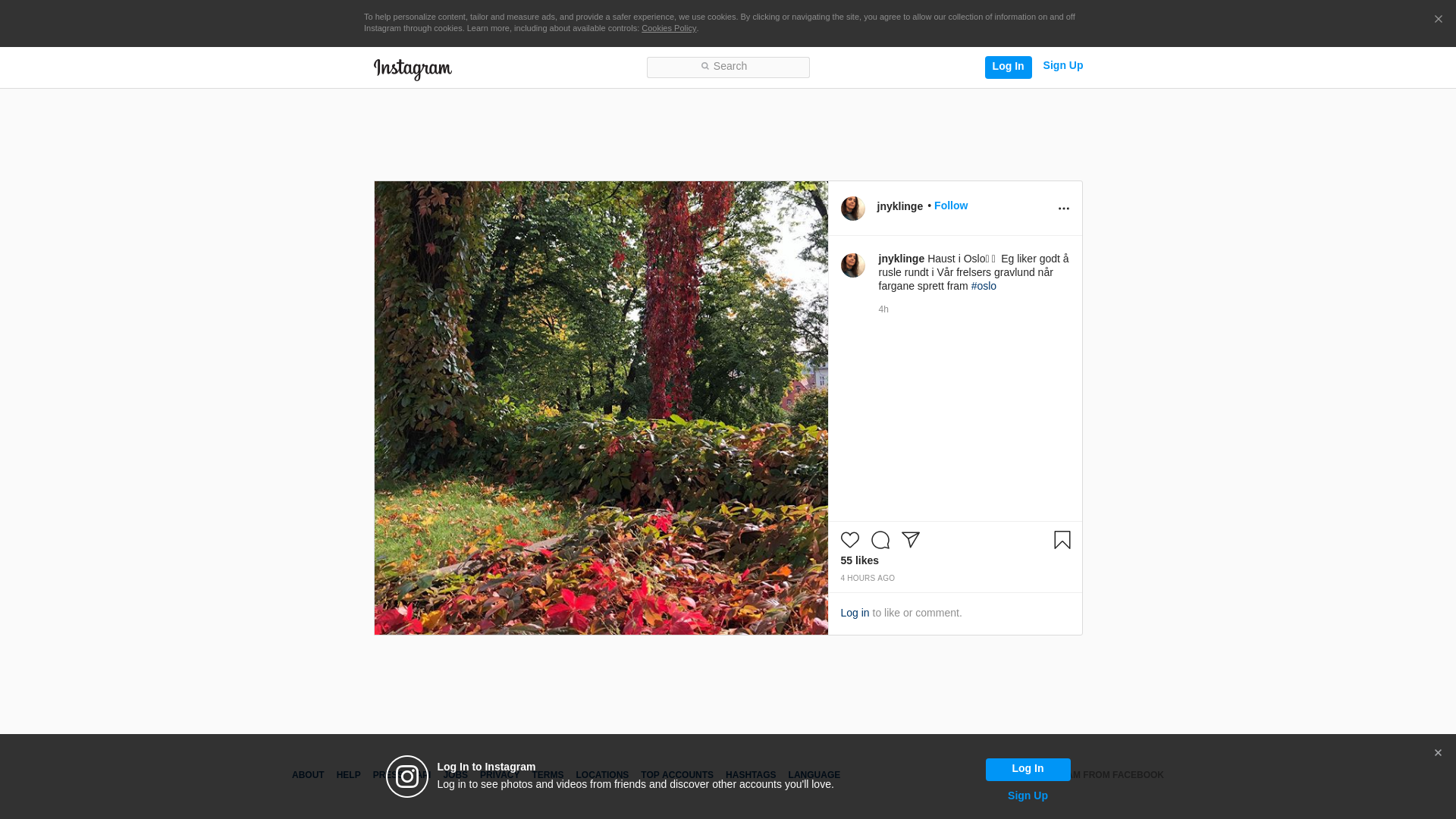Click the Search input field
Image resolution: width=1456 pixels, height=819 pixels.
tap(728, 67)
